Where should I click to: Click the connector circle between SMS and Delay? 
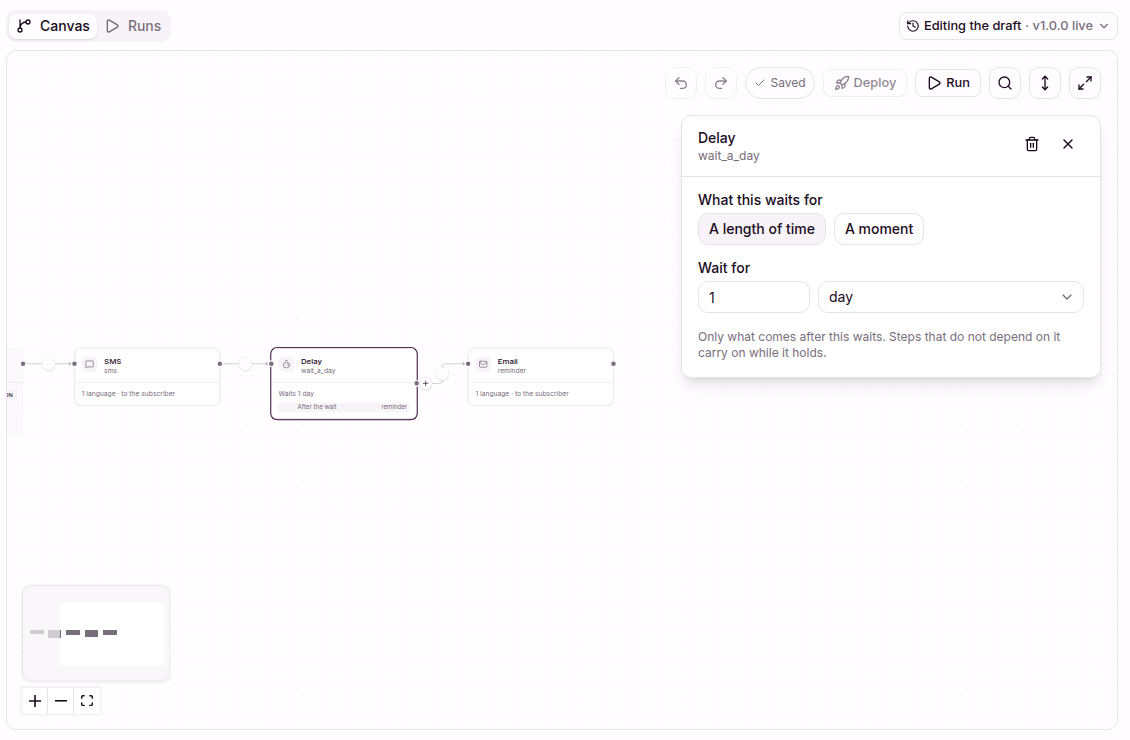(245, 364)
